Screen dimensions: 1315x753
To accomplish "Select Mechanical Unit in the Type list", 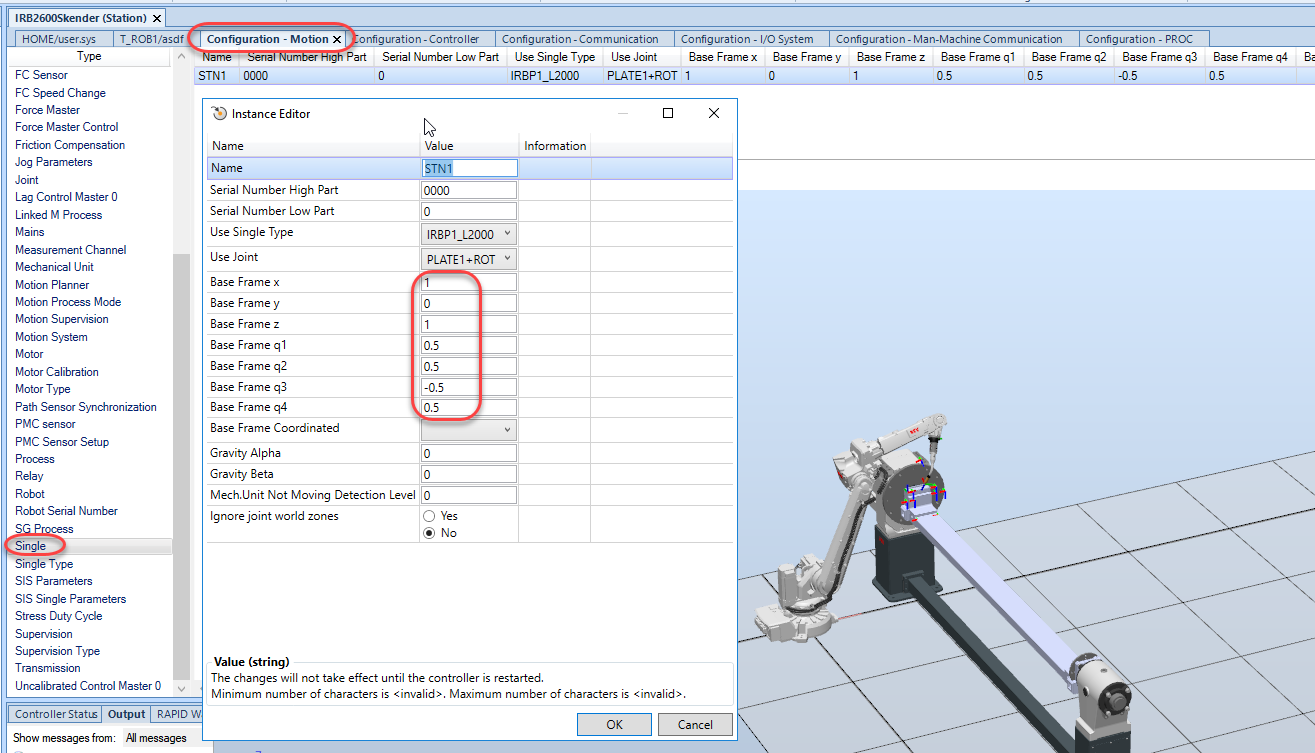I will click(54, 267).
